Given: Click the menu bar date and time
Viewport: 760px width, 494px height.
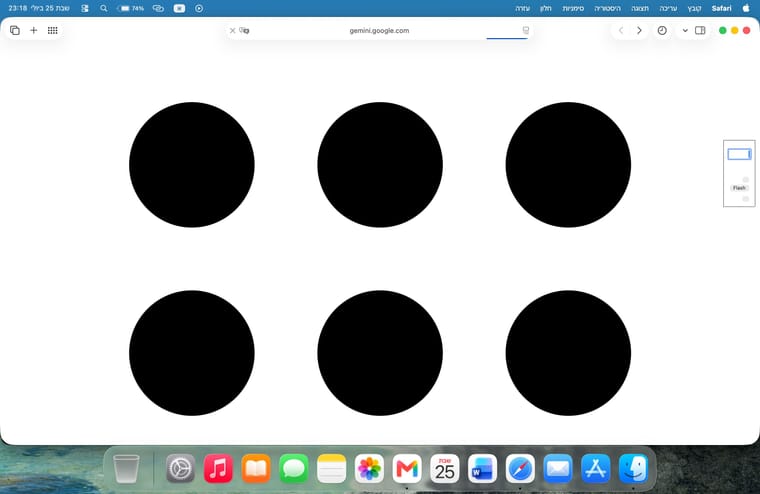Looking at the screenshot, I should [x=39, y=8].
